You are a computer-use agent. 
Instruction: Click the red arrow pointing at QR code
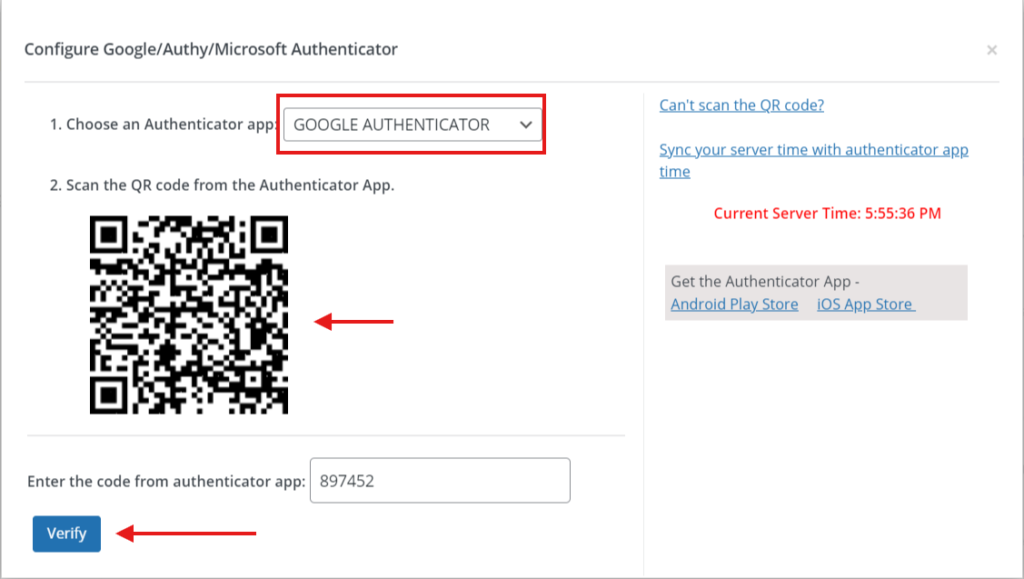point(355,322)
